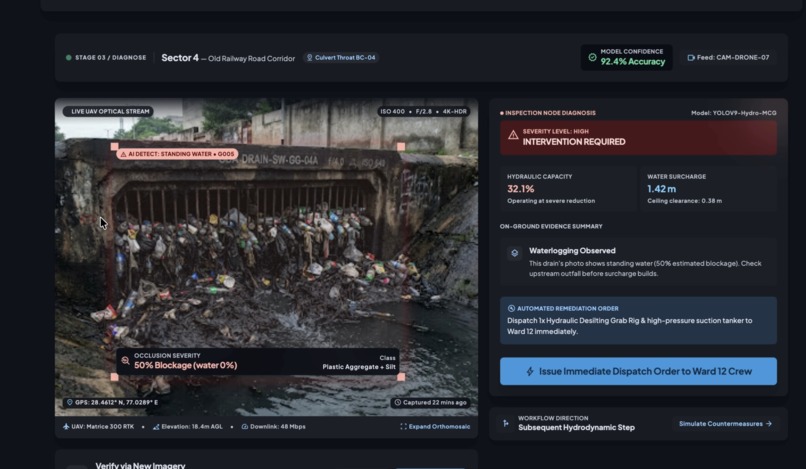Click the Subsequent Hydrodynamic Step text

point(576,428)
